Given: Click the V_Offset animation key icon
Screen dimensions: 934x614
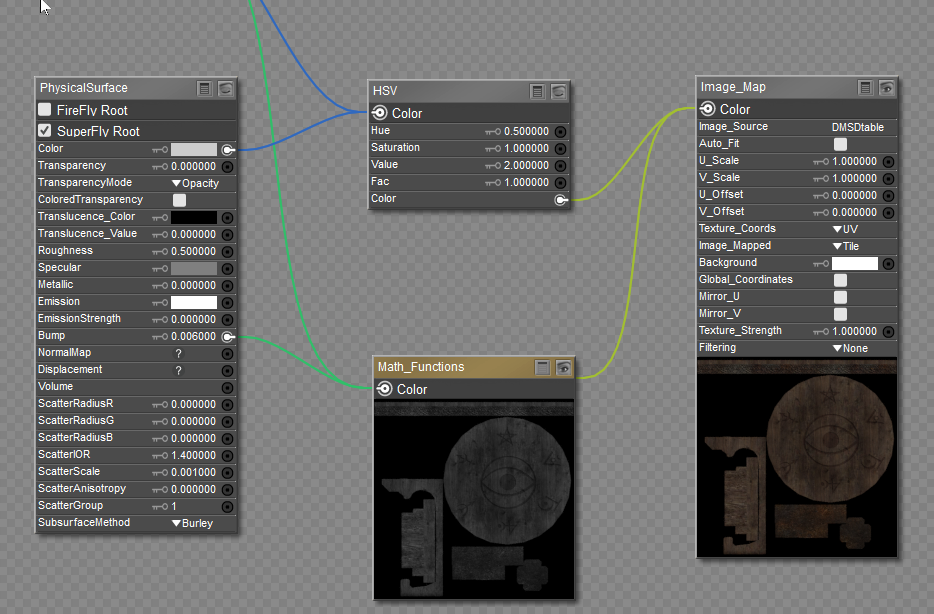Looking at the screenshot, I should (821, 213).
